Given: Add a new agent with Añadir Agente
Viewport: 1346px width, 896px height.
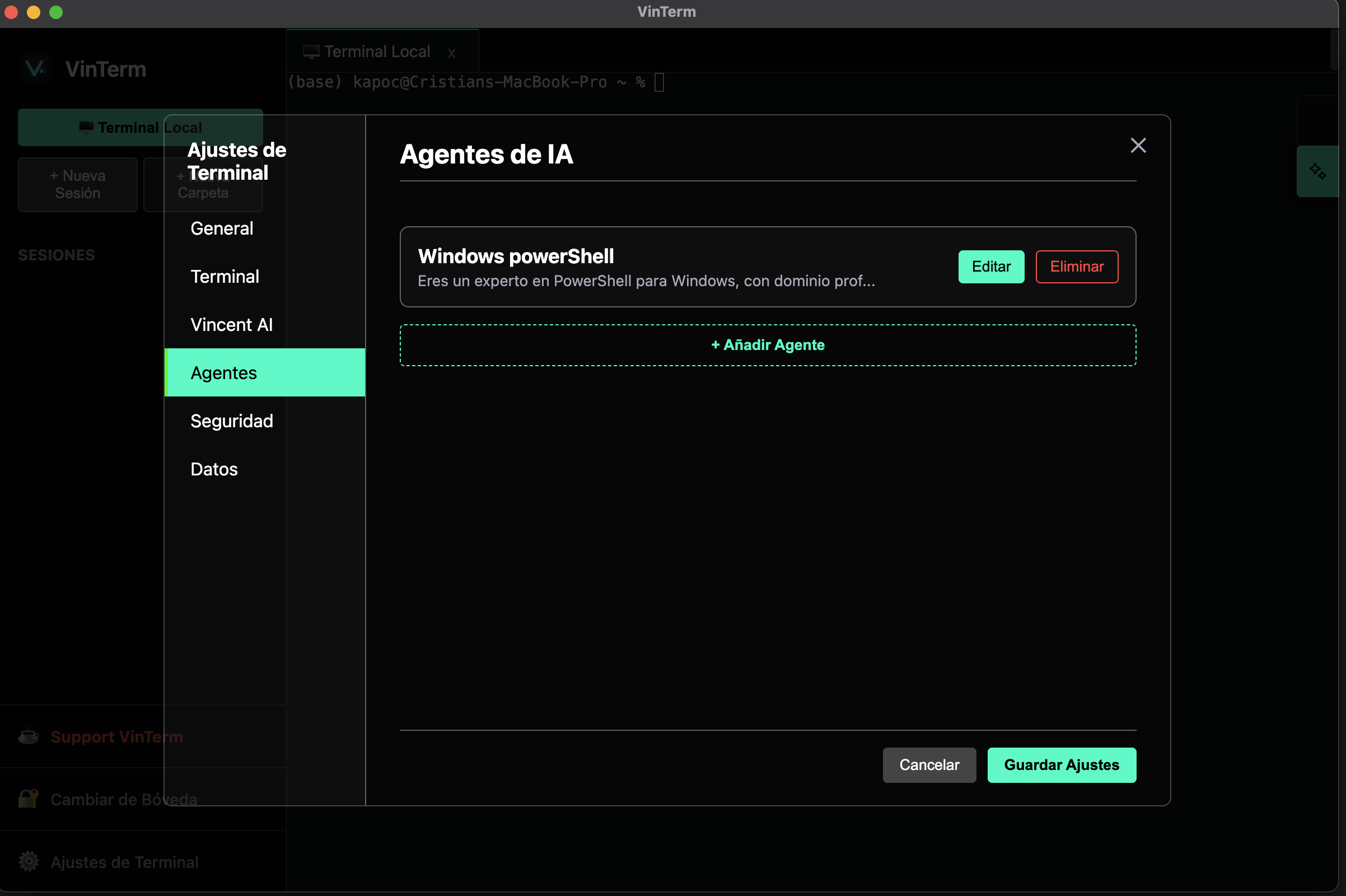Looking at the screenshot, I should [767, 345].
